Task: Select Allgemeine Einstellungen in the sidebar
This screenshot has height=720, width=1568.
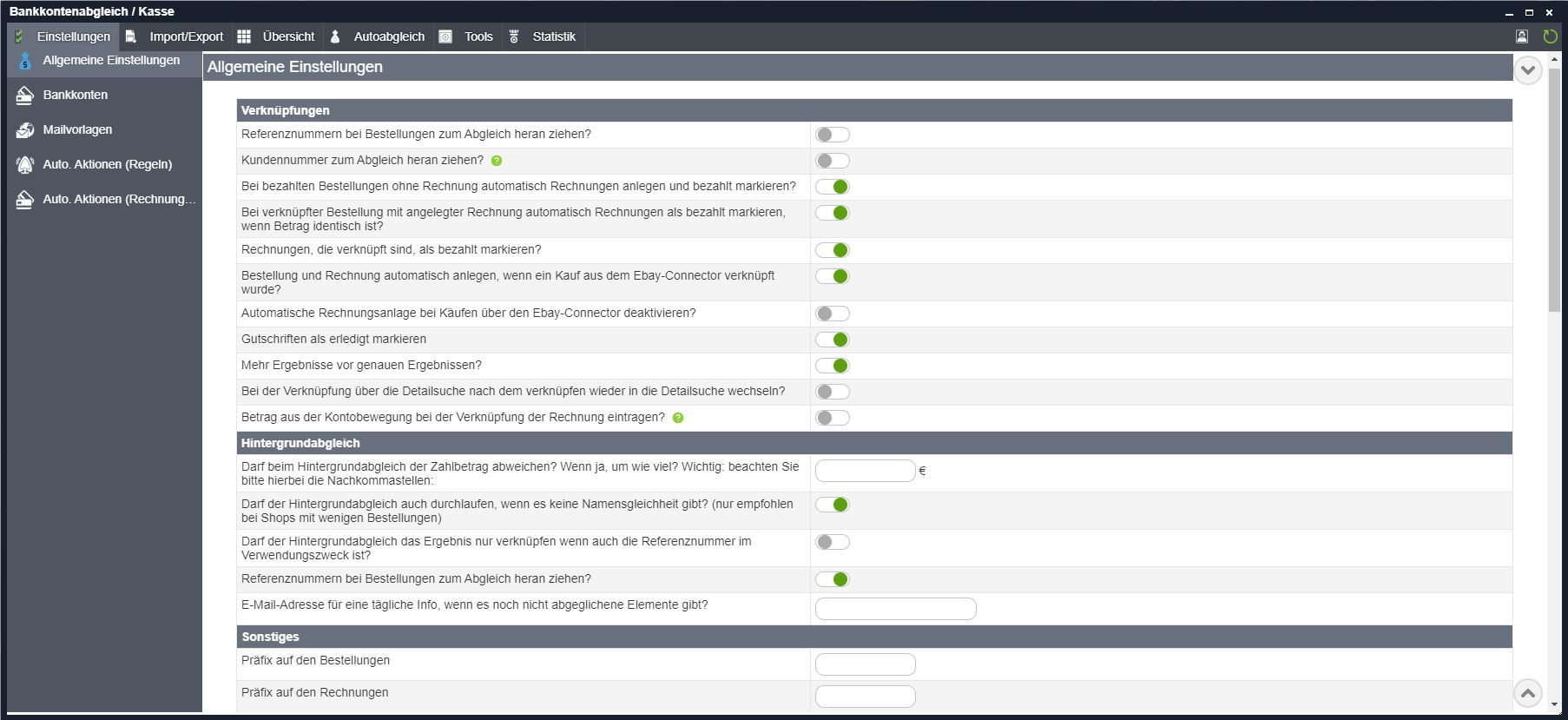Action: [111, 60]
